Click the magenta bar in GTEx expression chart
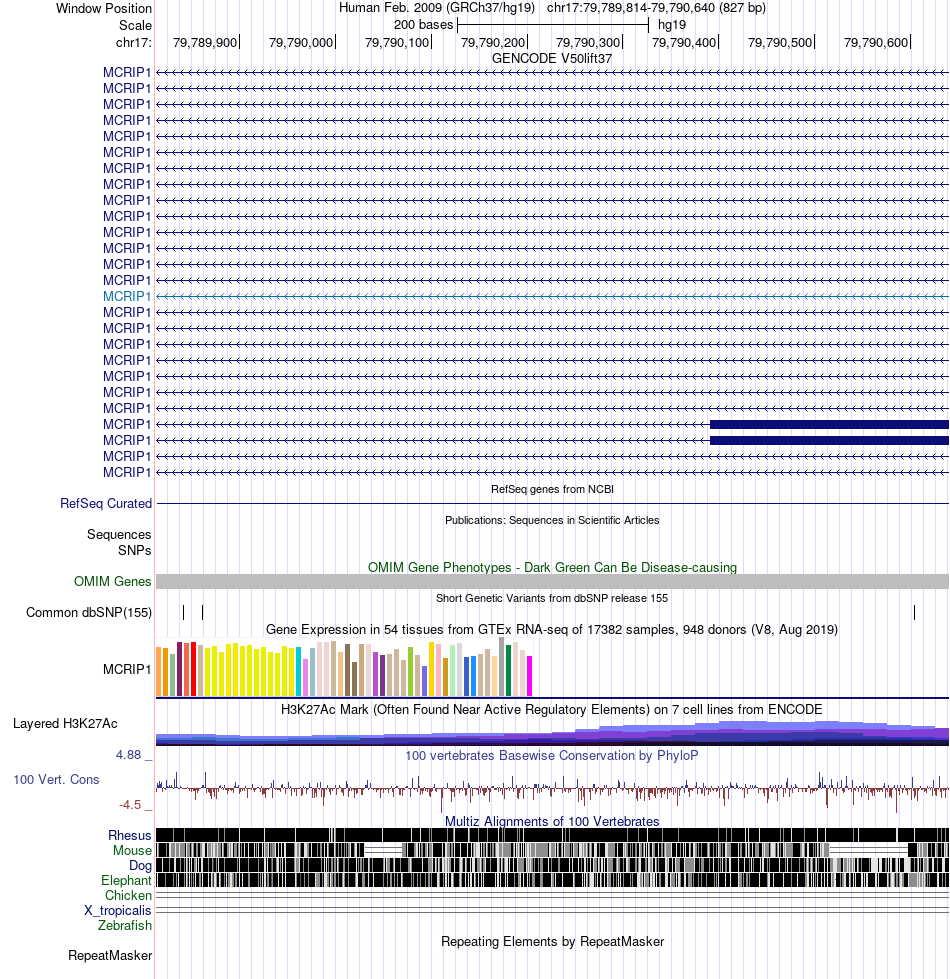This screenshot has height=979, width=950. pyautogui.click(x=530, y=676)
